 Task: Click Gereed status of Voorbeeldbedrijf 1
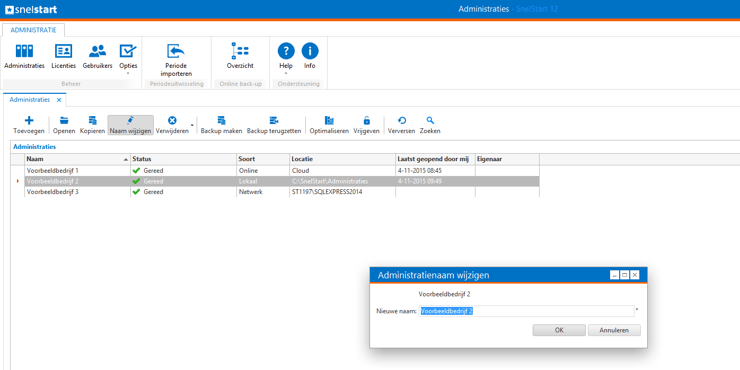click(x=183, y=170)
